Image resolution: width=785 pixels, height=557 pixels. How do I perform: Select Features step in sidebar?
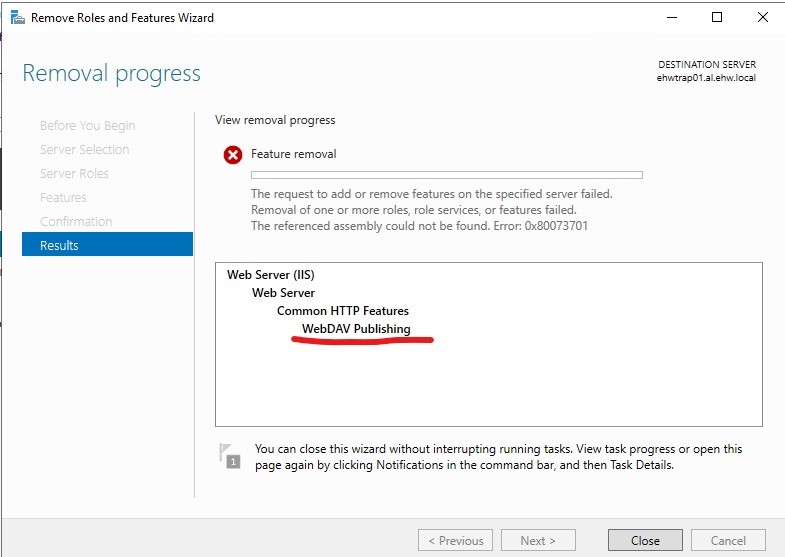(63, 198)
